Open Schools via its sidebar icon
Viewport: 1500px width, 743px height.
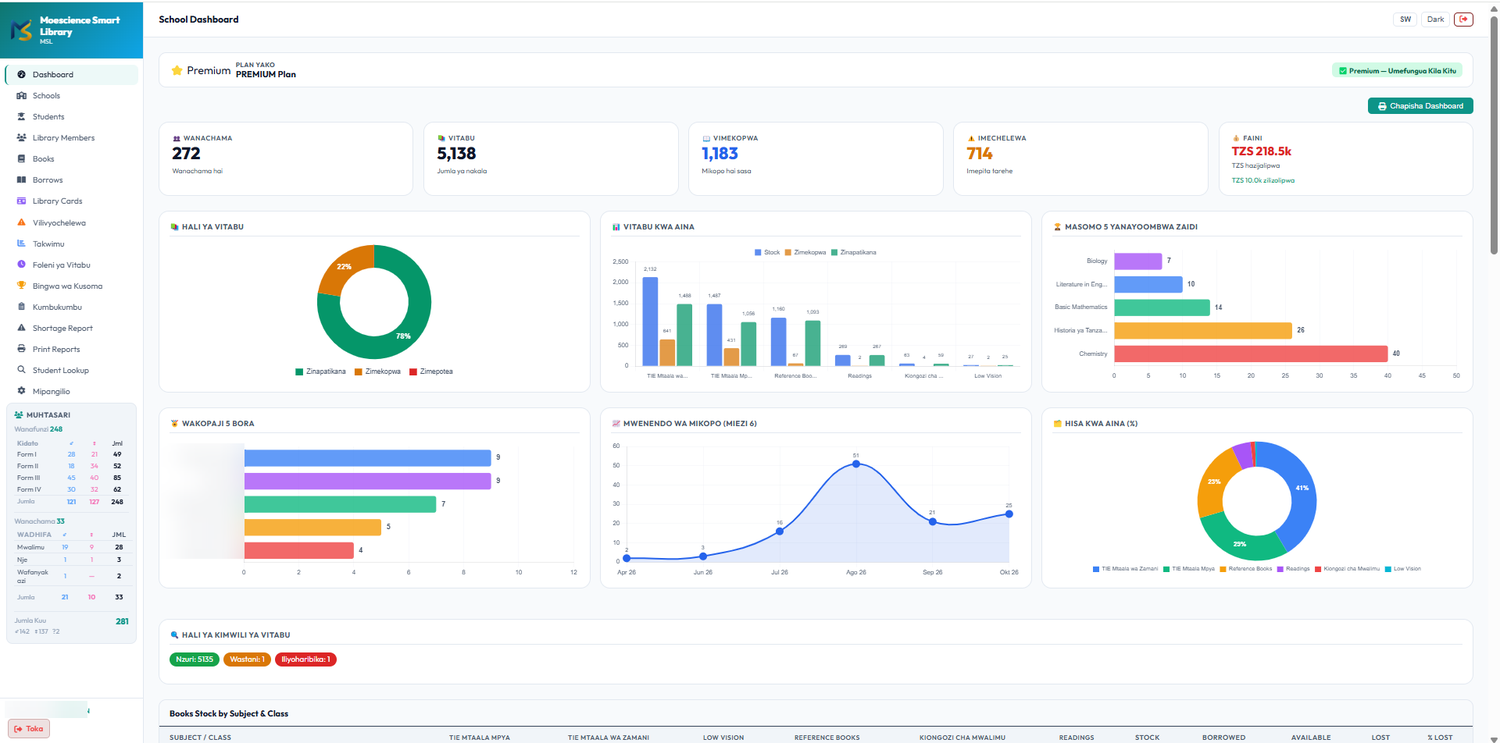(x=22, y=96)
